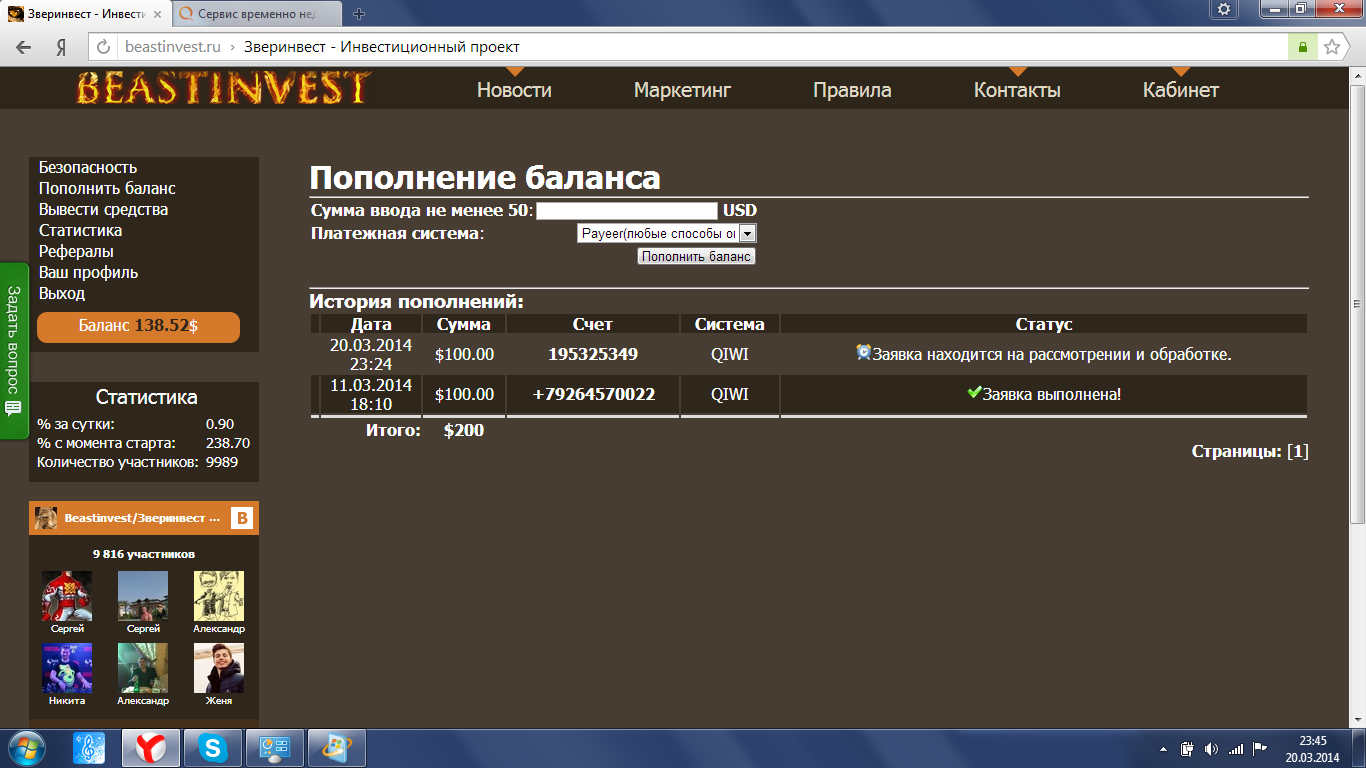Click the Выход logout link

click(62, 294)
